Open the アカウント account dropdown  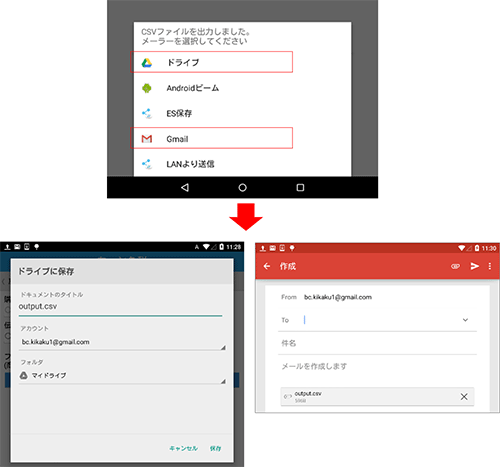[x=122, y=342]
